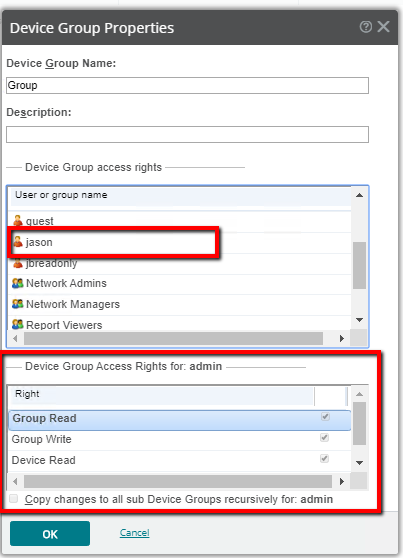The width and height of the screenshot is (403, 558).
Task: Toggle the Device Read checkbox
Action: 324,458
